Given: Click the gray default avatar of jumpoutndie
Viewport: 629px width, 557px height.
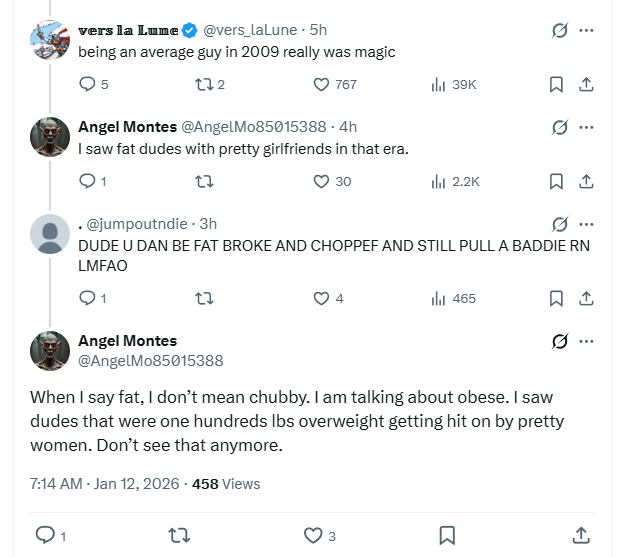Looking at the screenshot, I should (50, 234).
